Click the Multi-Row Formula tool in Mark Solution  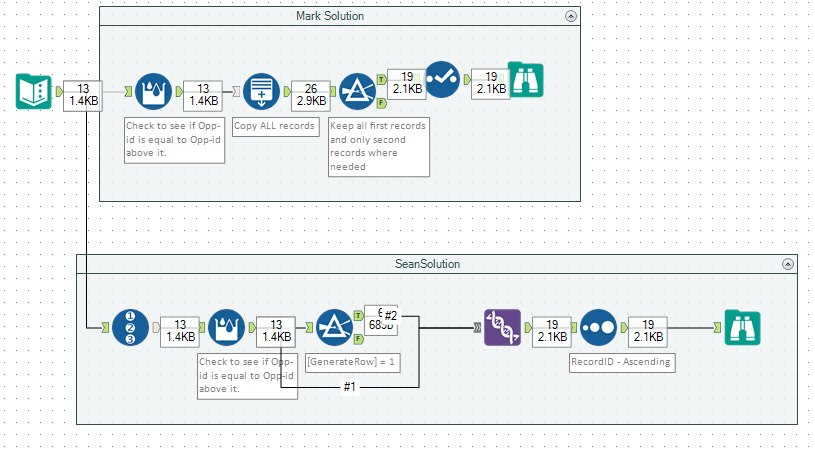click(153, 92)
